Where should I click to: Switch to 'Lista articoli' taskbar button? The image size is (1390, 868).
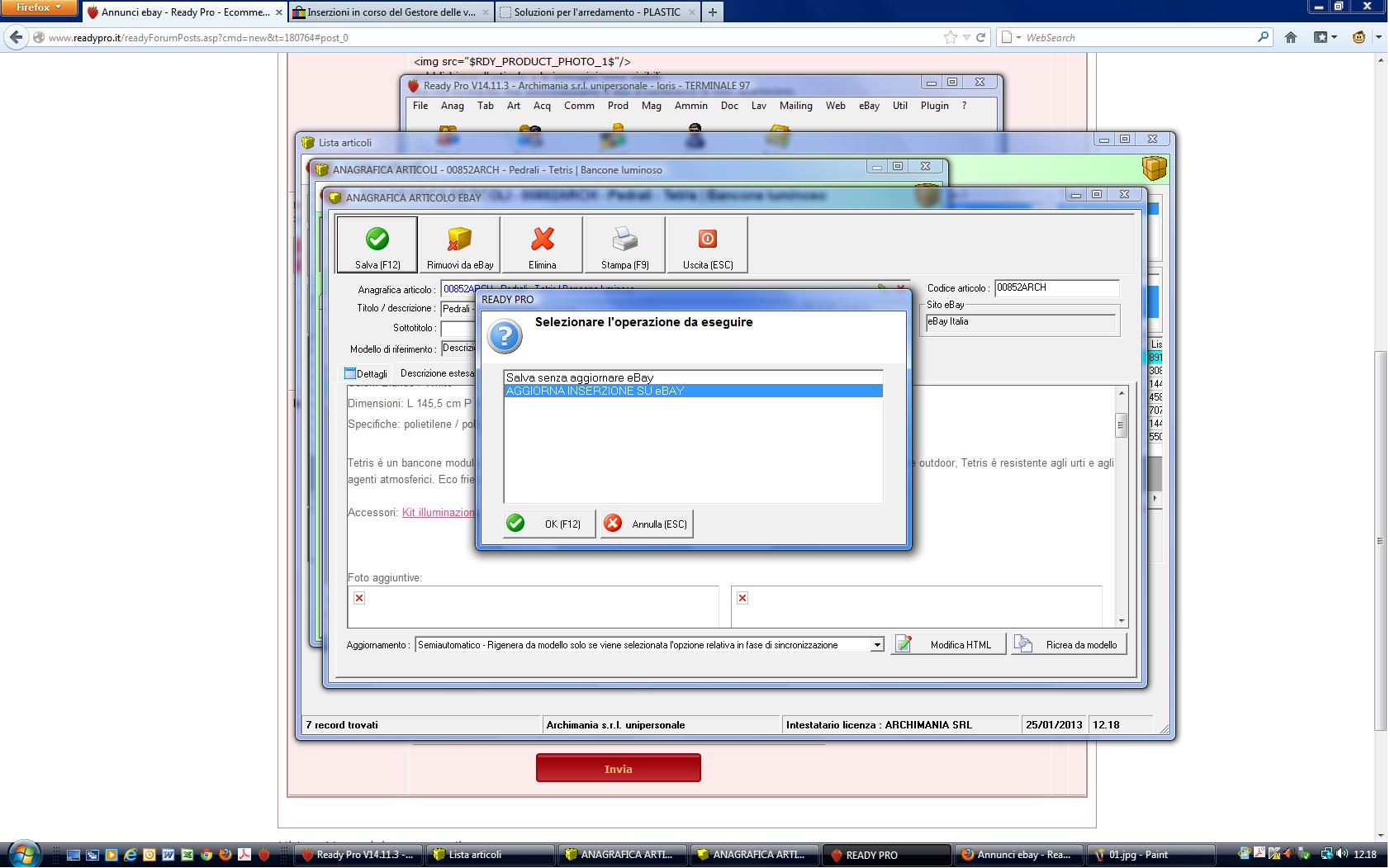coord(490,855)
